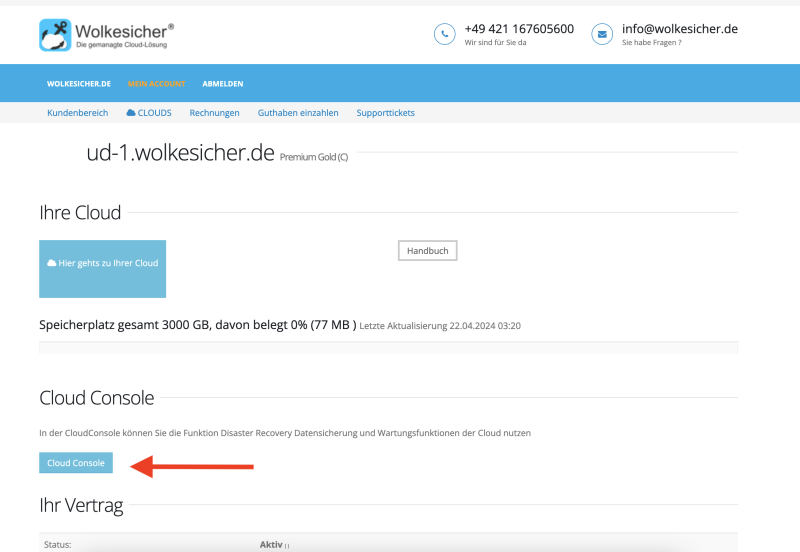Image resolution: width=800 pixels, height=552 pixels.
Task: Open the Handbuch button
Action: 428,250
